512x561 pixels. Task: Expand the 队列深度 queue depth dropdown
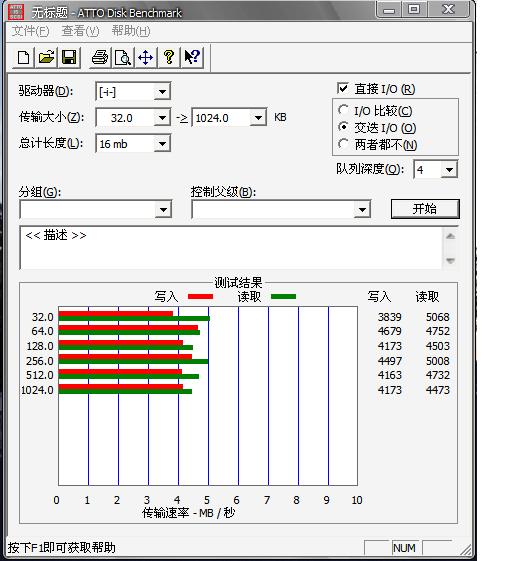[449, 170]
